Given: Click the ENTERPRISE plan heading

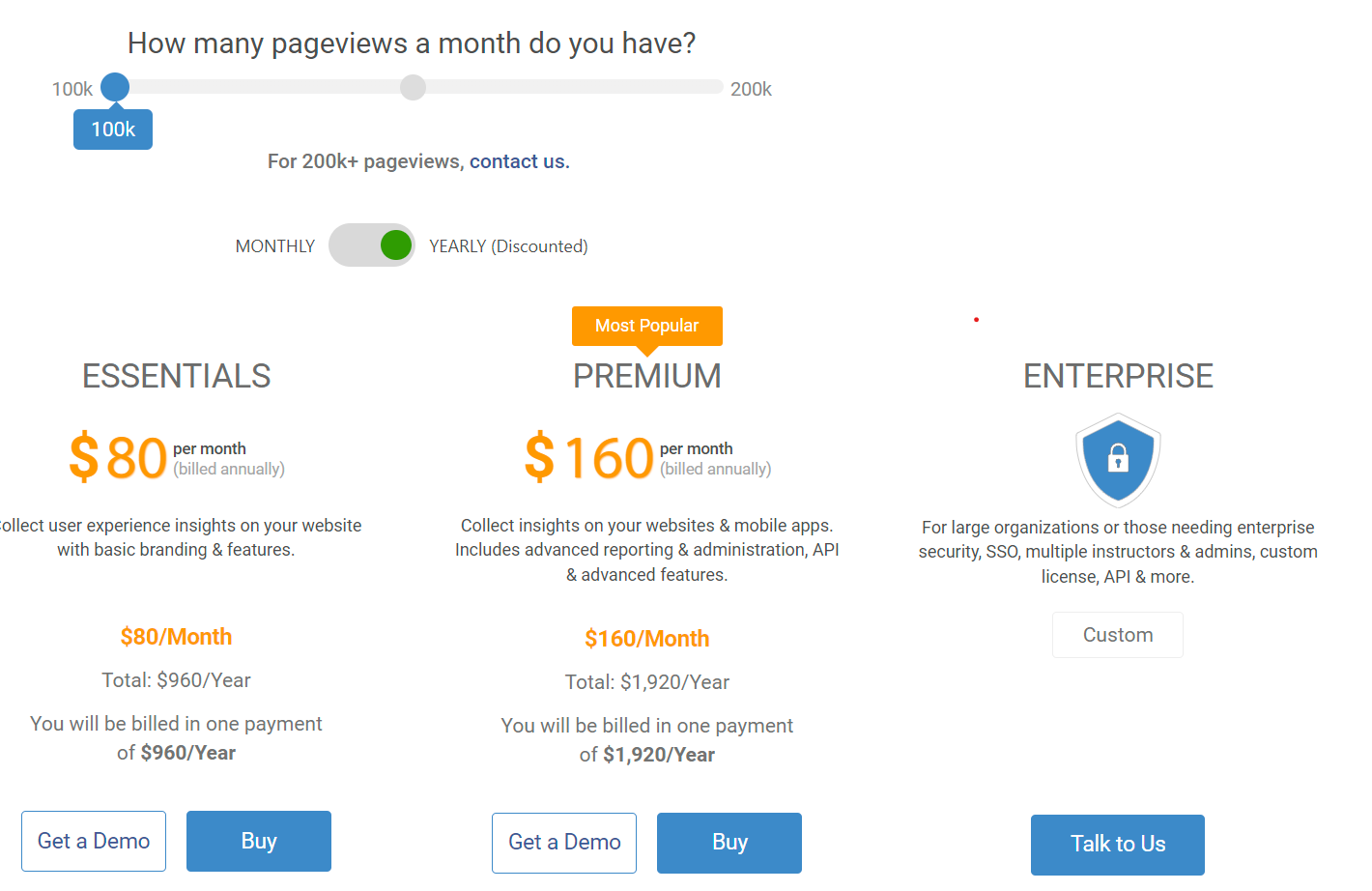Looking at the screenshot, I should [x=1118, y=376].
